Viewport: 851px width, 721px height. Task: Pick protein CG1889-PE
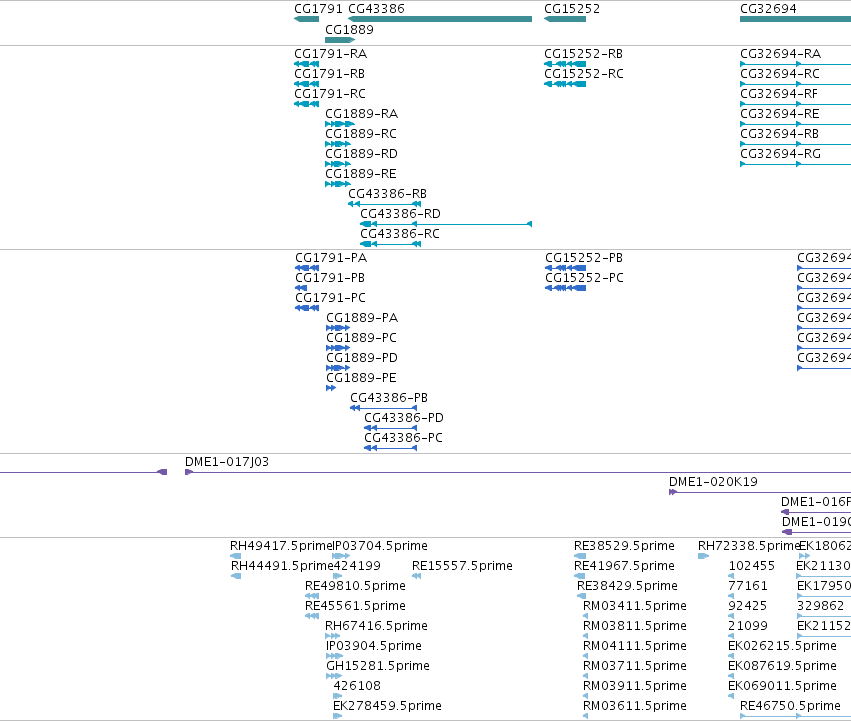tap(361, 378)
